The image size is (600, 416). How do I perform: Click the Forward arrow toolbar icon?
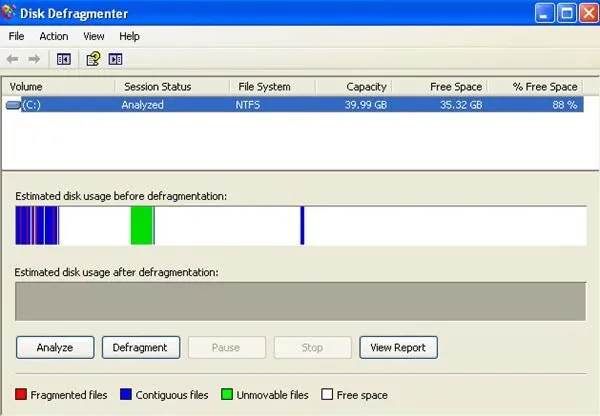pyautogui.click(x=34, y=59)
